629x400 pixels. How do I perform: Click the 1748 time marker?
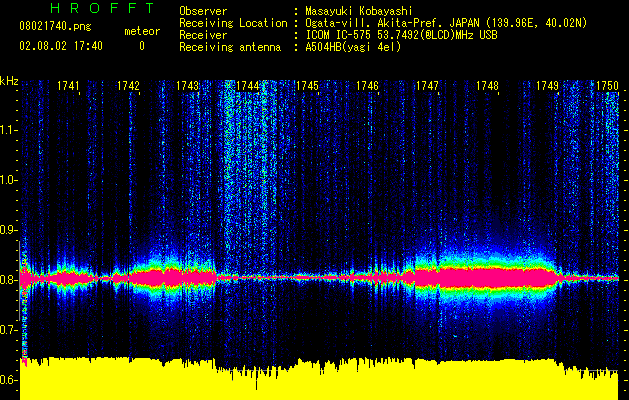point(487,86)
